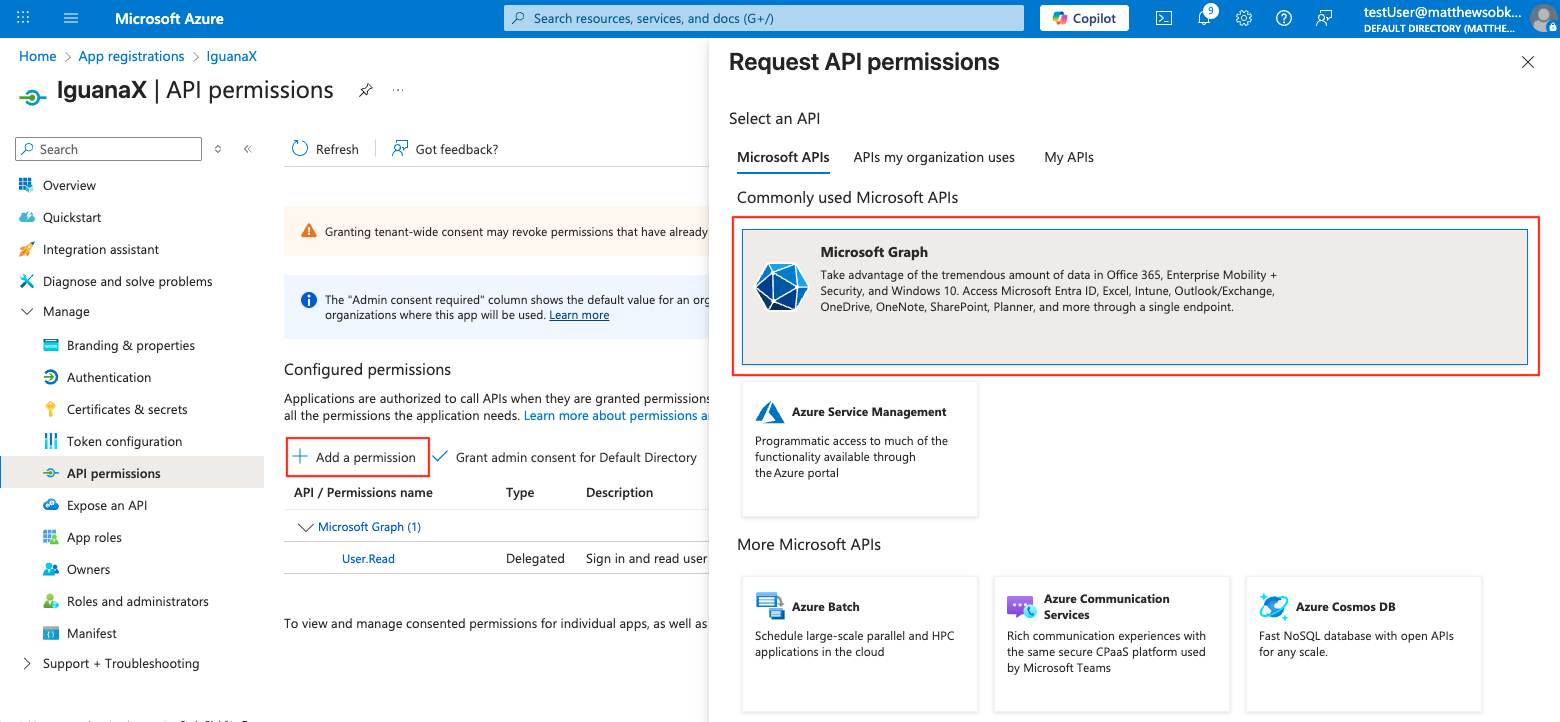1560x722 pixels.
Task: Pin the IguanaX API permissions page
Action: 366,90
